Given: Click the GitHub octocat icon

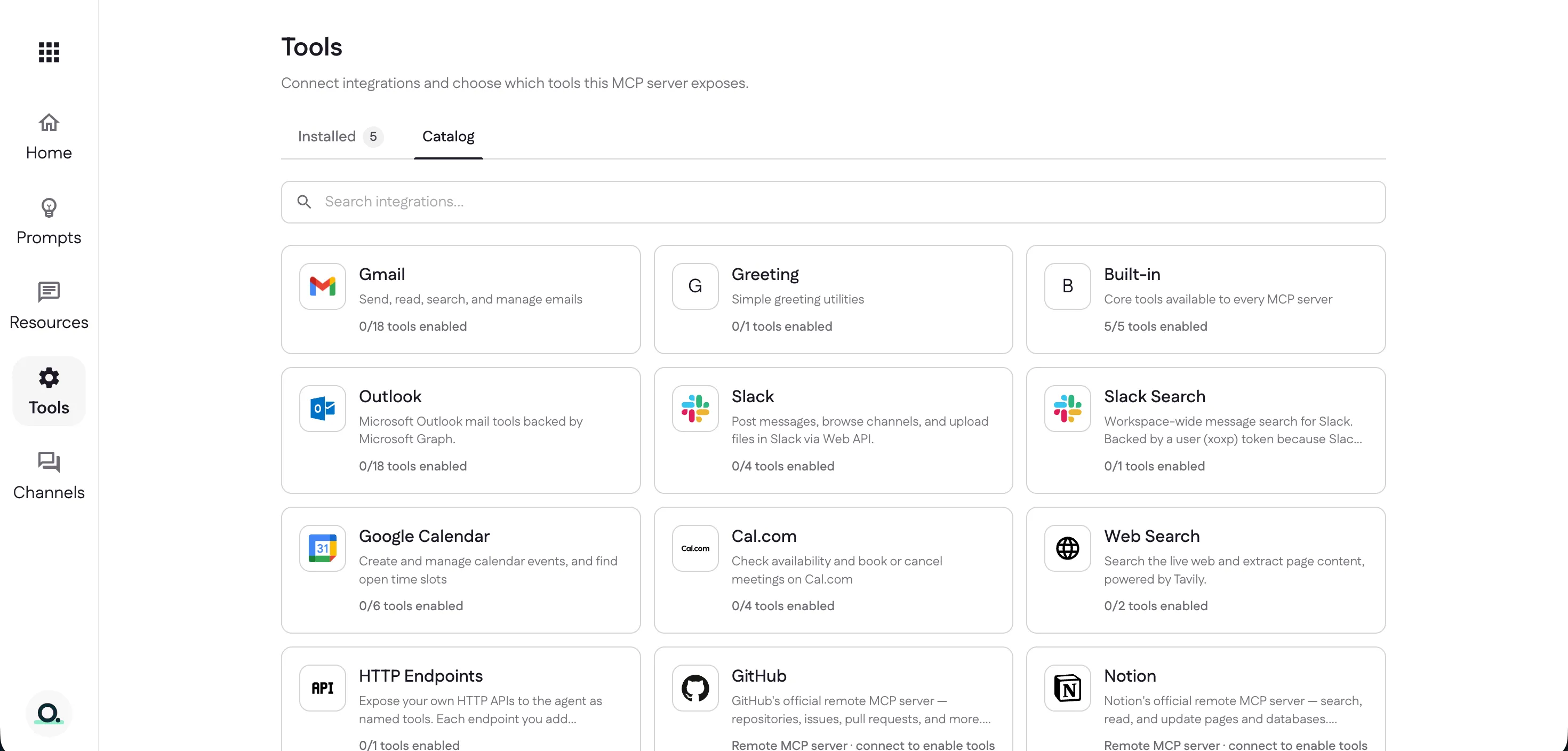Looking at the screenshot, I should (x=695, y=688).
